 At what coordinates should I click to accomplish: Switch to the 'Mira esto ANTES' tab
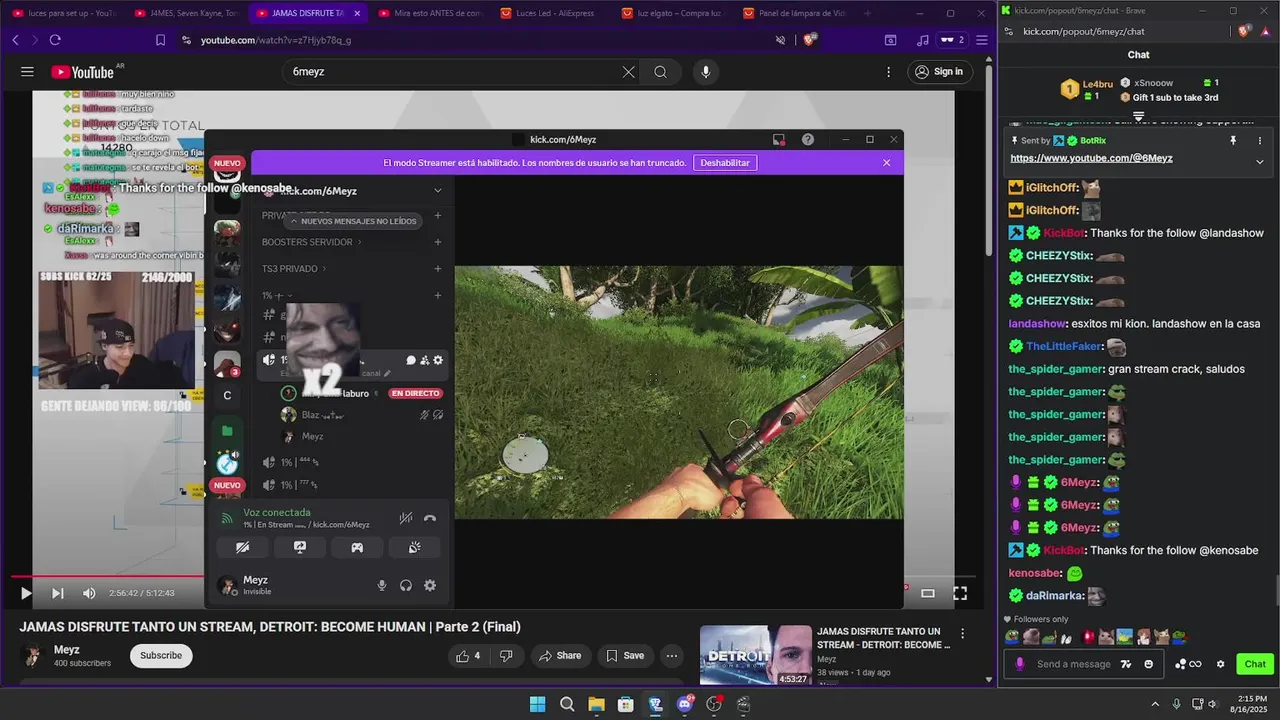tap(431, 13)
